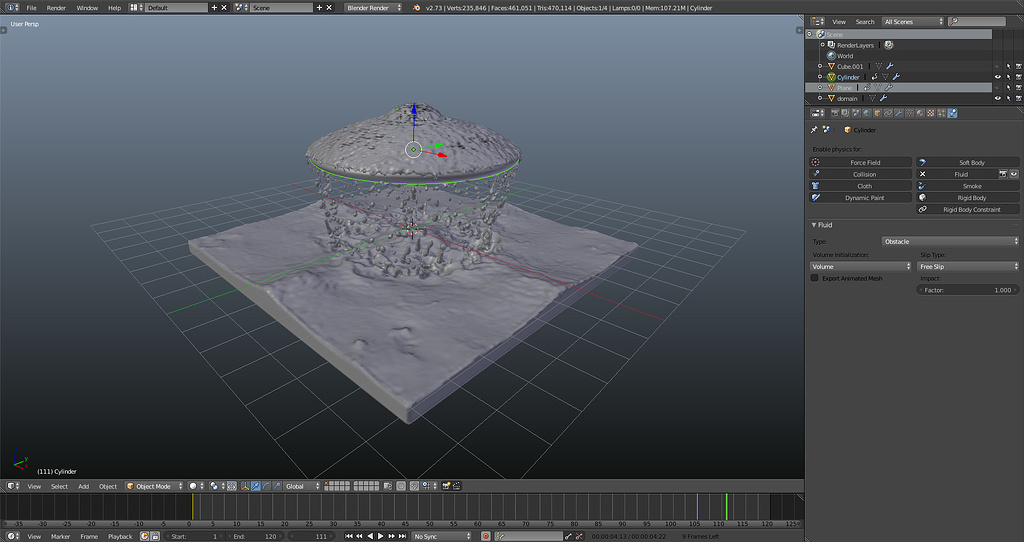The width and height of the screenshot is (1024, 542).
Task: Enable Collision physics
Action: 861,174
